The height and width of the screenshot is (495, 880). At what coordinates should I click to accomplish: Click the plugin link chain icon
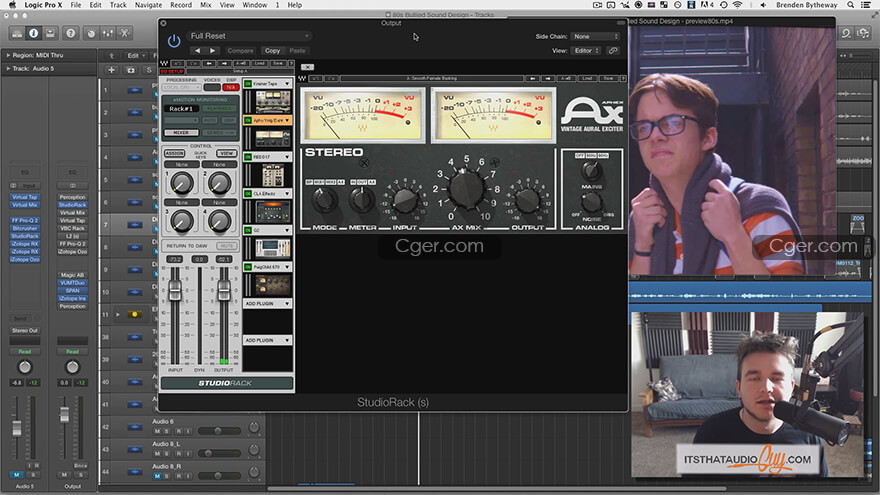point(613,51)
